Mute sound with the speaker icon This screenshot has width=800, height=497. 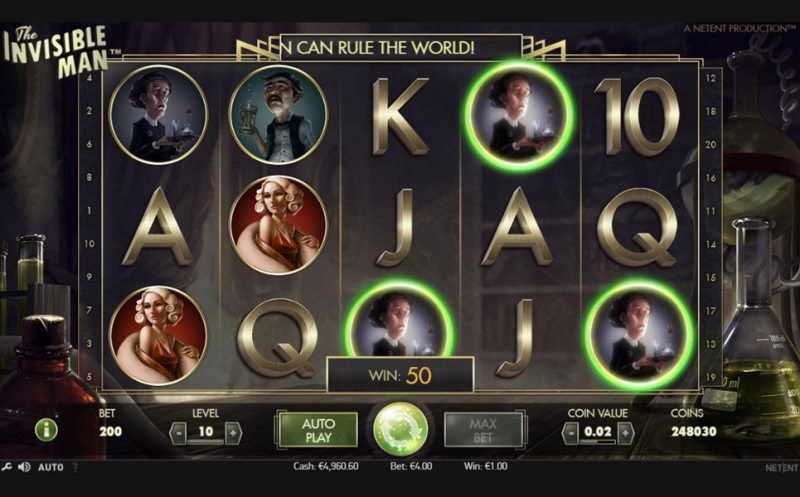(23, 466)
